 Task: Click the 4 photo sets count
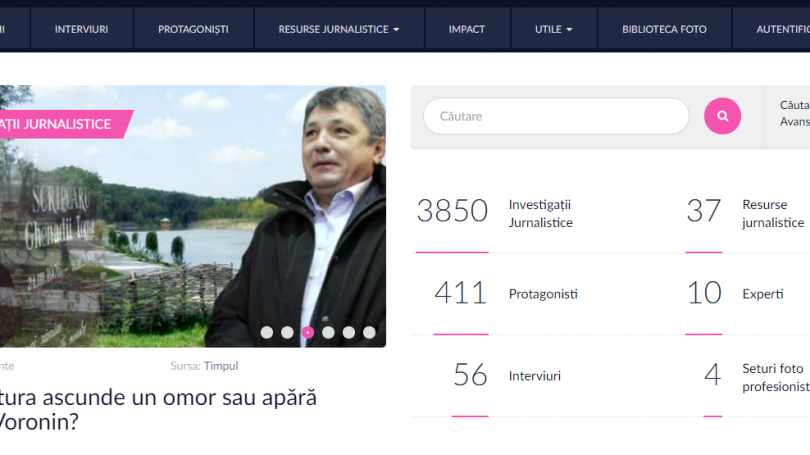point(712,374)
